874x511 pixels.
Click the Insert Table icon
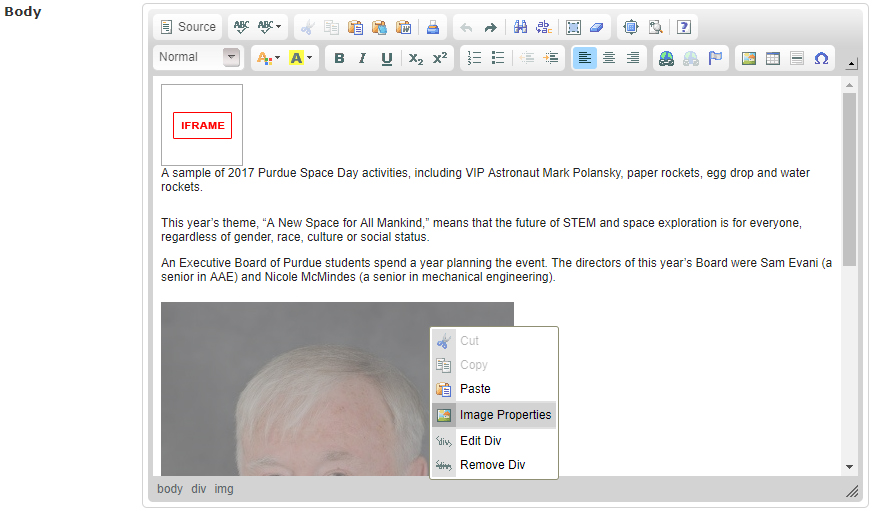tap(773, 58)
